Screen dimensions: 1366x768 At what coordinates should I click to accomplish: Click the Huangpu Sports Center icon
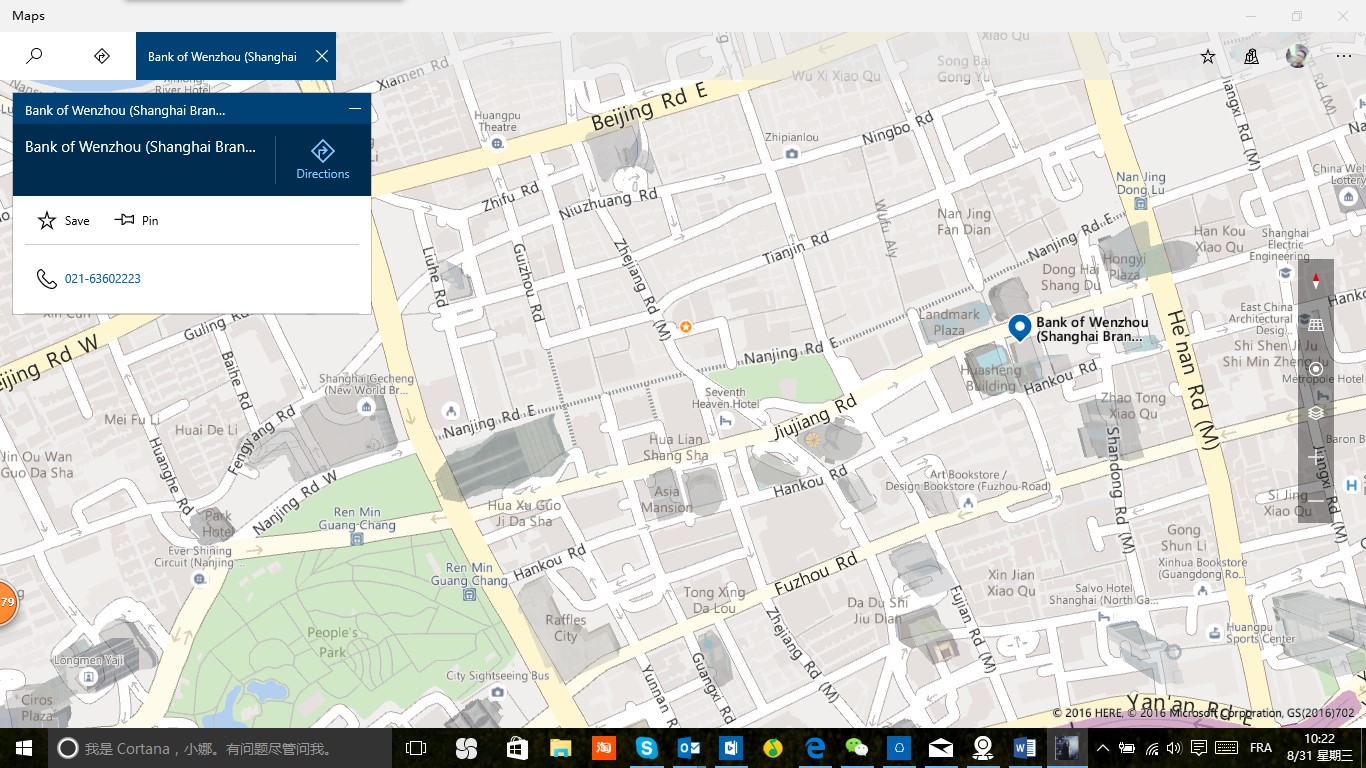click(x=1214, y=632)
